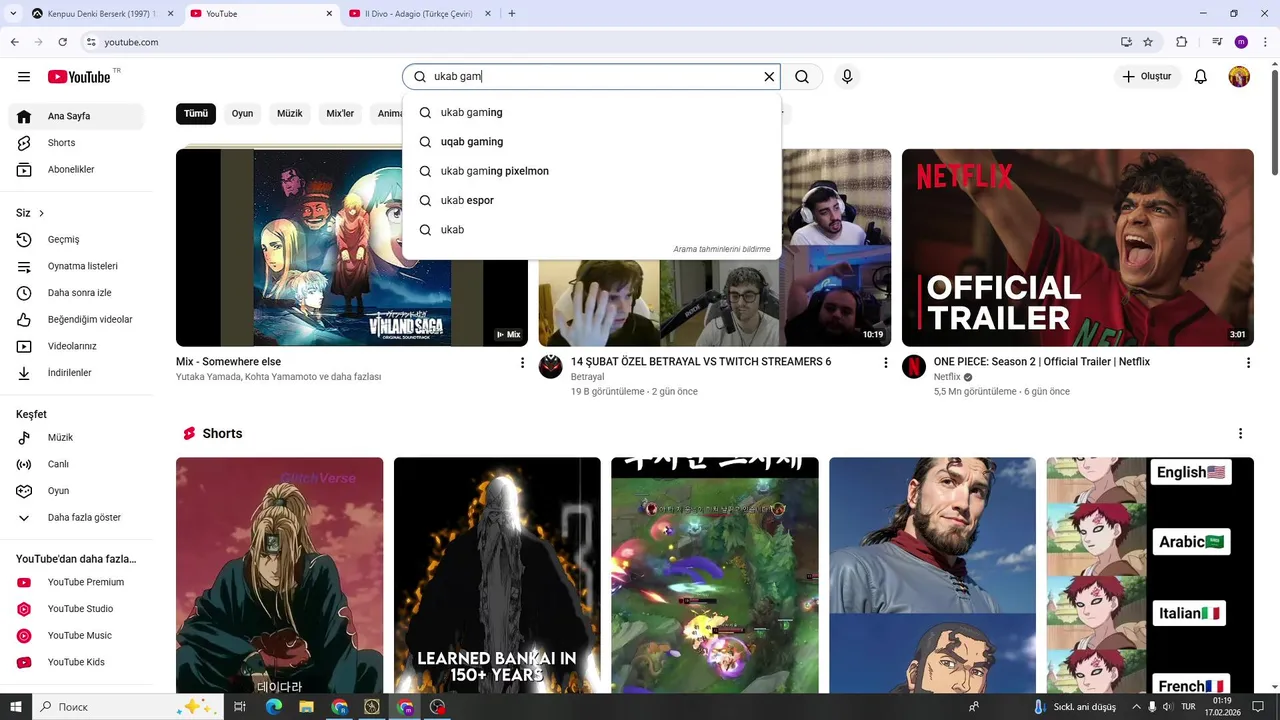
Task: Open Chrome extensions puzzle icon
Action: (x=1182, y=42)
